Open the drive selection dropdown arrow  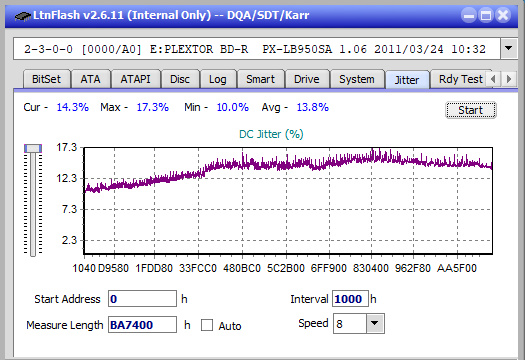[509, 49]
